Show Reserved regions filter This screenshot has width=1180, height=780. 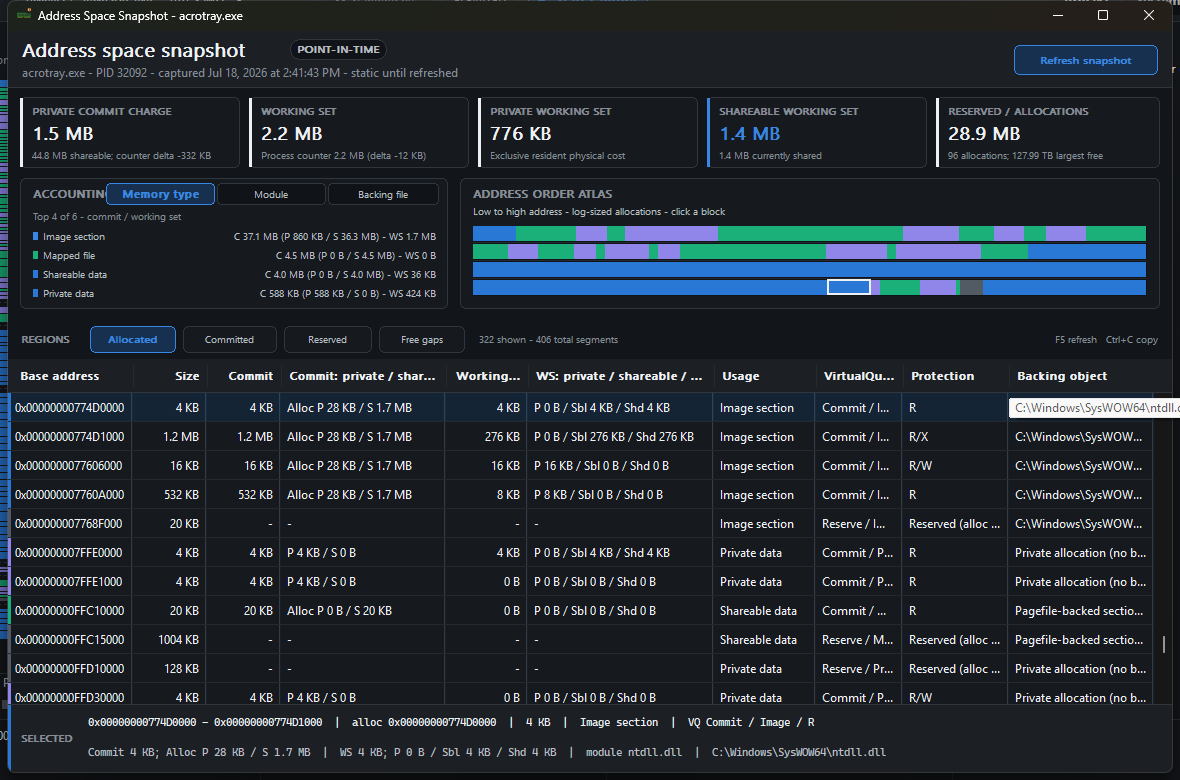327,340
